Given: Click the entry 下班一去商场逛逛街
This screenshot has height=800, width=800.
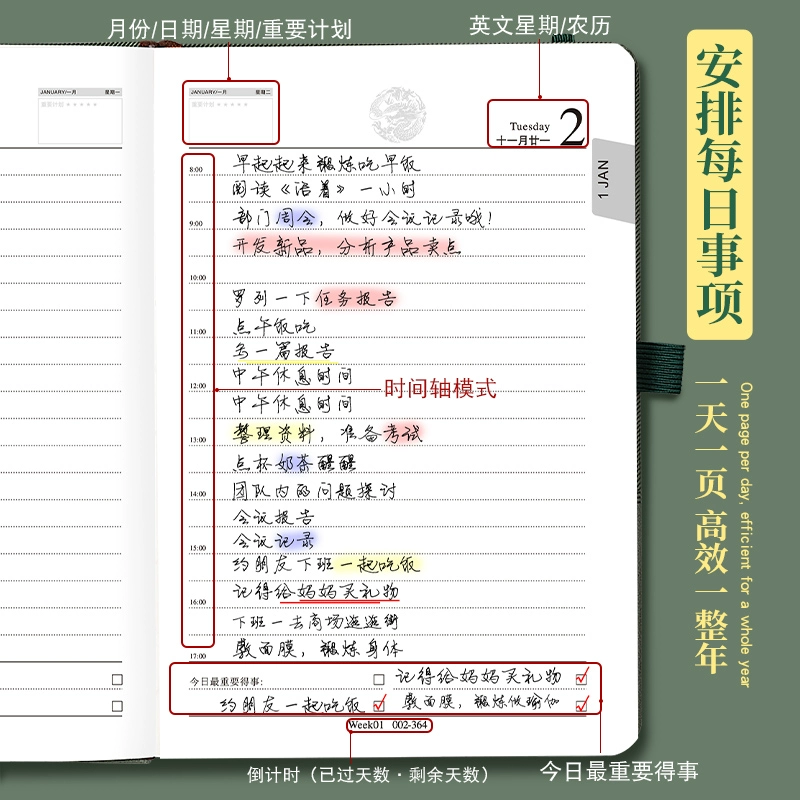Looking at the screenshot, I should (x=315, y=621).
